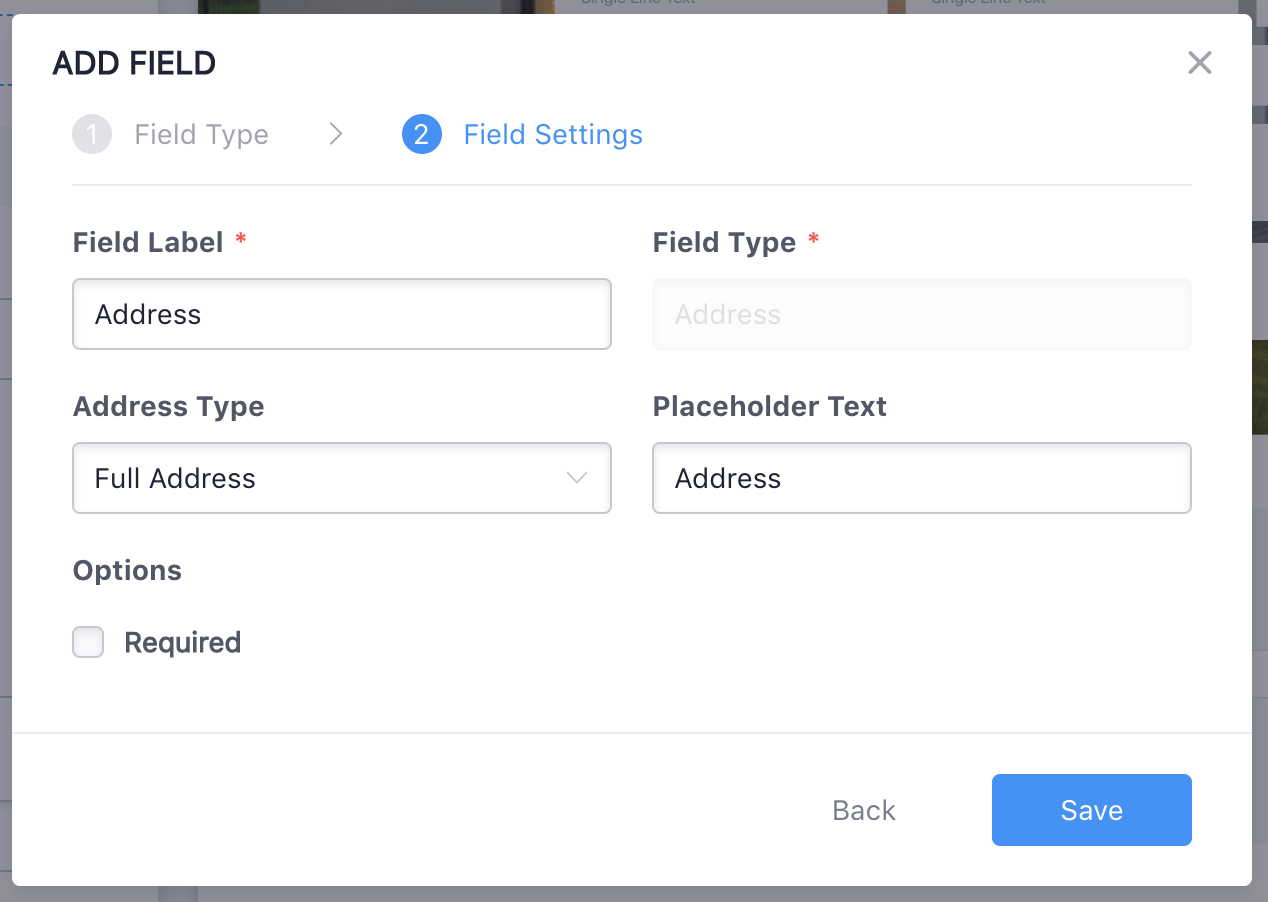The width and height of the screenshot is (1268, 902).
Task: Click the Placeholder Text caption
Action: pyautogui.click(x=770, y=407)
